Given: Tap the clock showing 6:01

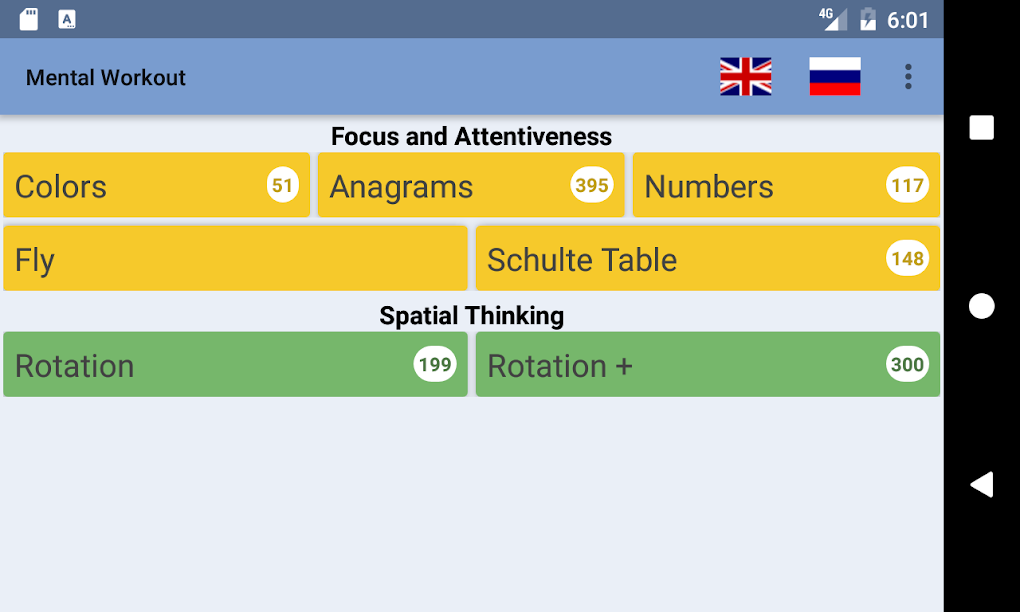Looking at the screenshot, I should click(908, 18).
